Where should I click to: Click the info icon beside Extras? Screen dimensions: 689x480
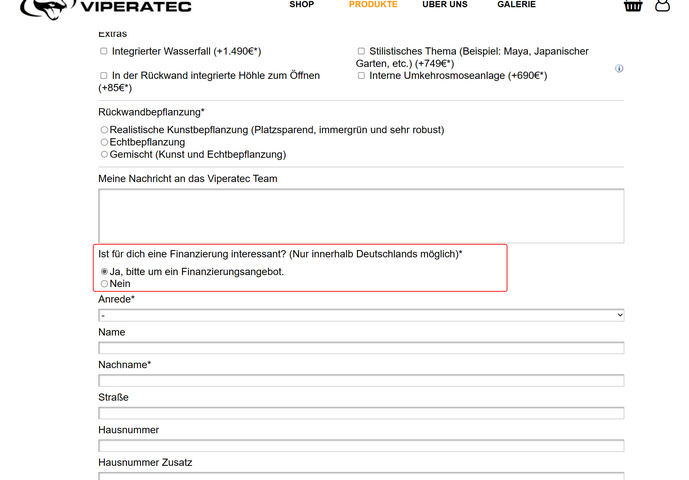pyautogui.click(x=619, y=69)
